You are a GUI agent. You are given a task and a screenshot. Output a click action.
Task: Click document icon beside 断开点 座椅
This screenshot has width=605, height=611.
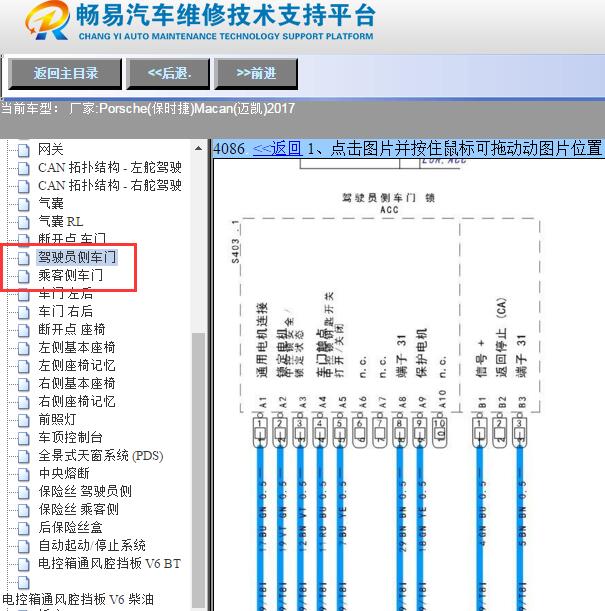[24, 330]
